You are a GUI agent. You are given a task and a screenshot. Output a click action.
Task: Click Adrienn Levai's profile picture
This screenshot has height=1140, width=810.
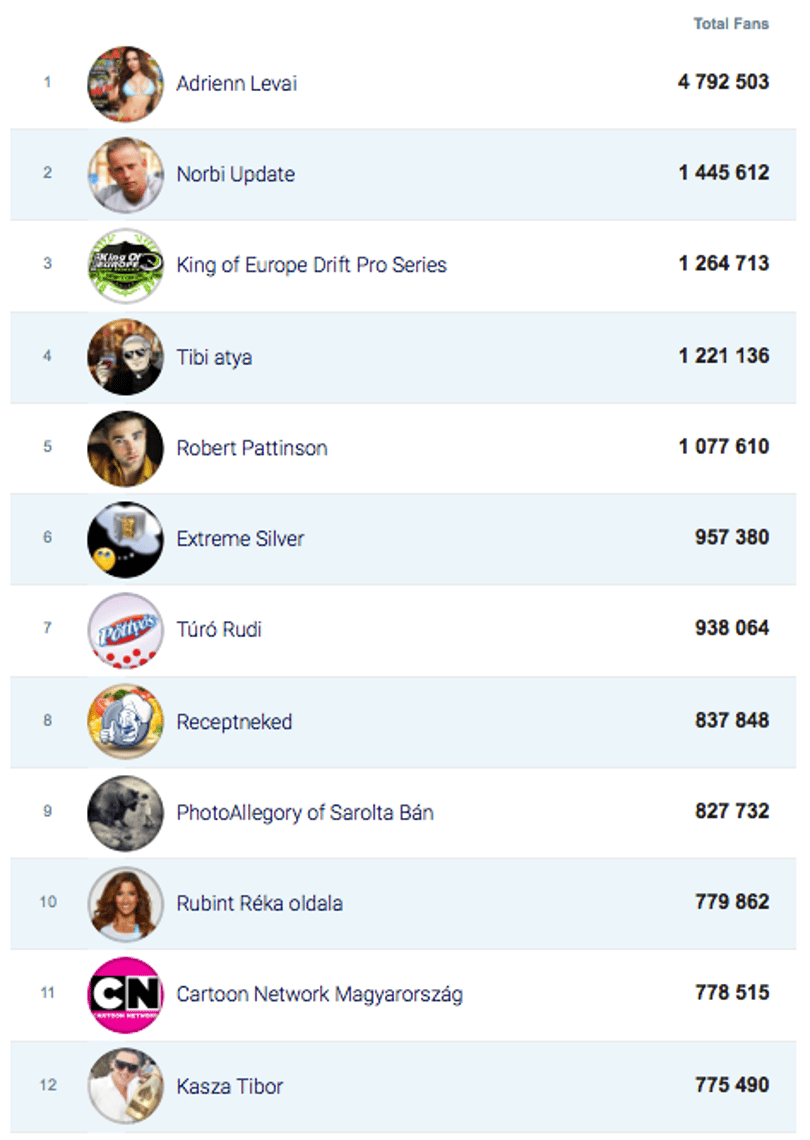(125, 84)
